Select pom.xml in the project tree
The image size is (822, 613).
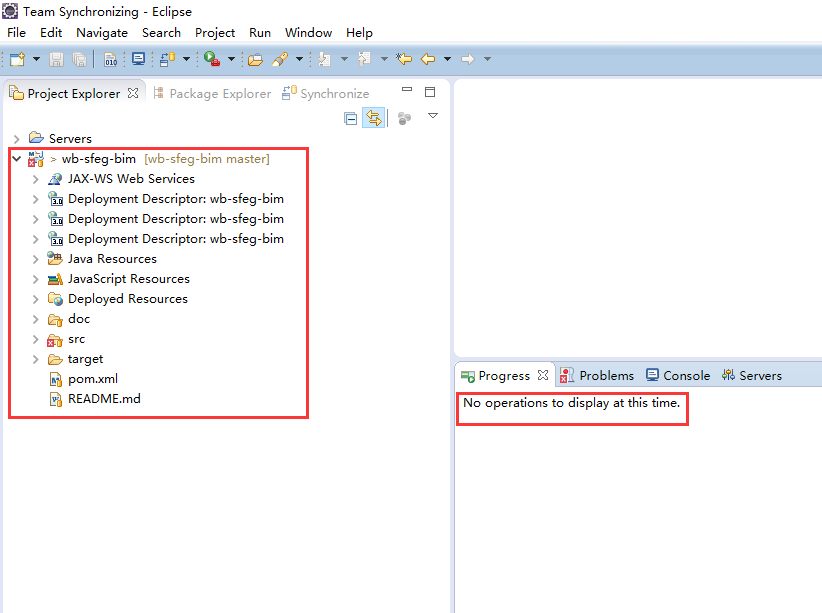(83, 379)
